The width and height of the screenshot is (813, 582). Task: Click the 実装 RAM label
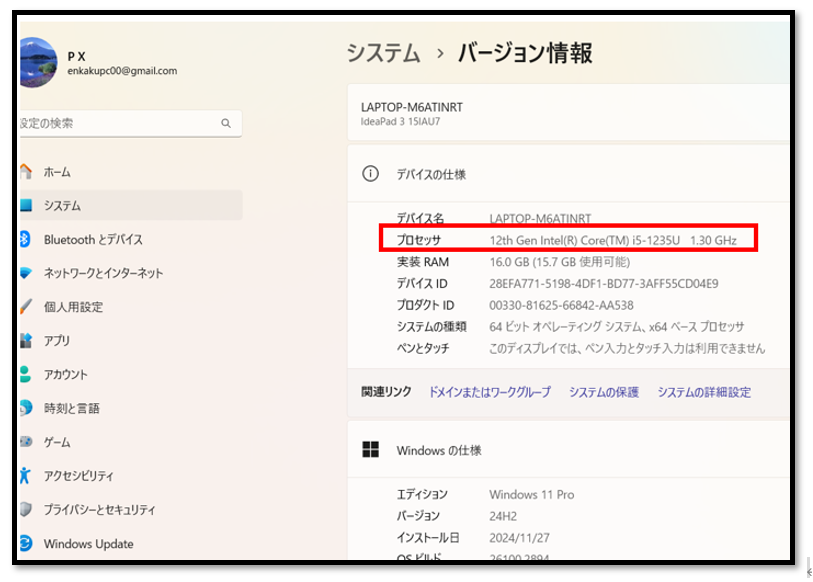tap(423, 262)
